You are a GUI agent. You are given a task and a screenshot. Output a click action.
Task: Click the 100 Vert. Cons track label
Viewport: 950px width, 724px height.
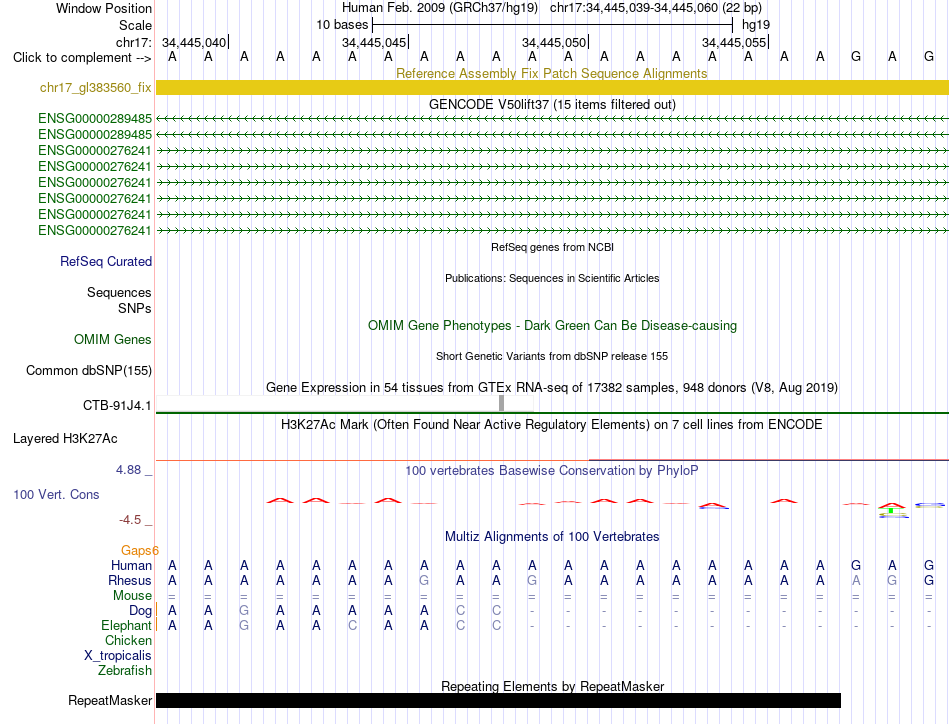[56, 494]
